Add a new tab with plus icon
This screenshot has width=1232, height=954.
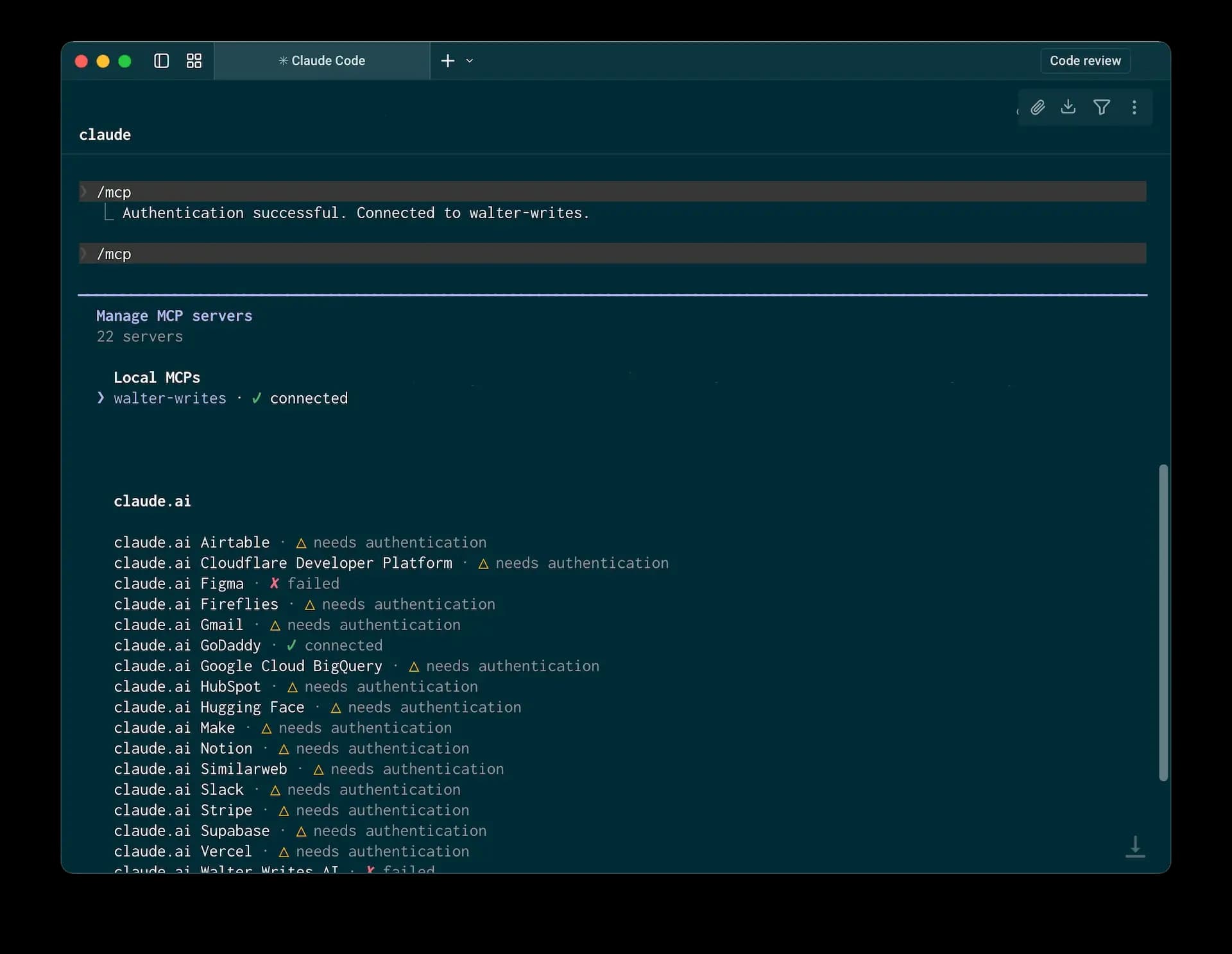click(x=448, y=60)
